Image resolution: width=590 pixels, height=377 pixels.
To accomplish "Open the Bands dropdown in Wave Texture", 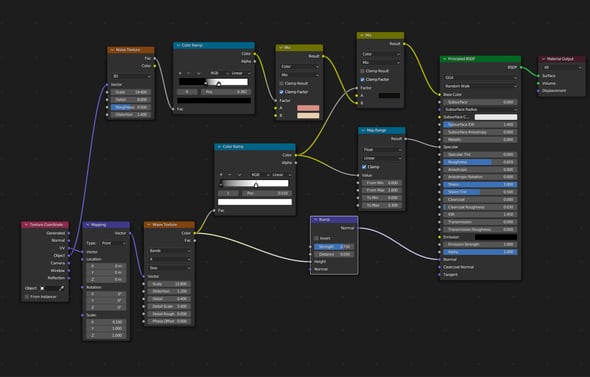I will point(170,251).
